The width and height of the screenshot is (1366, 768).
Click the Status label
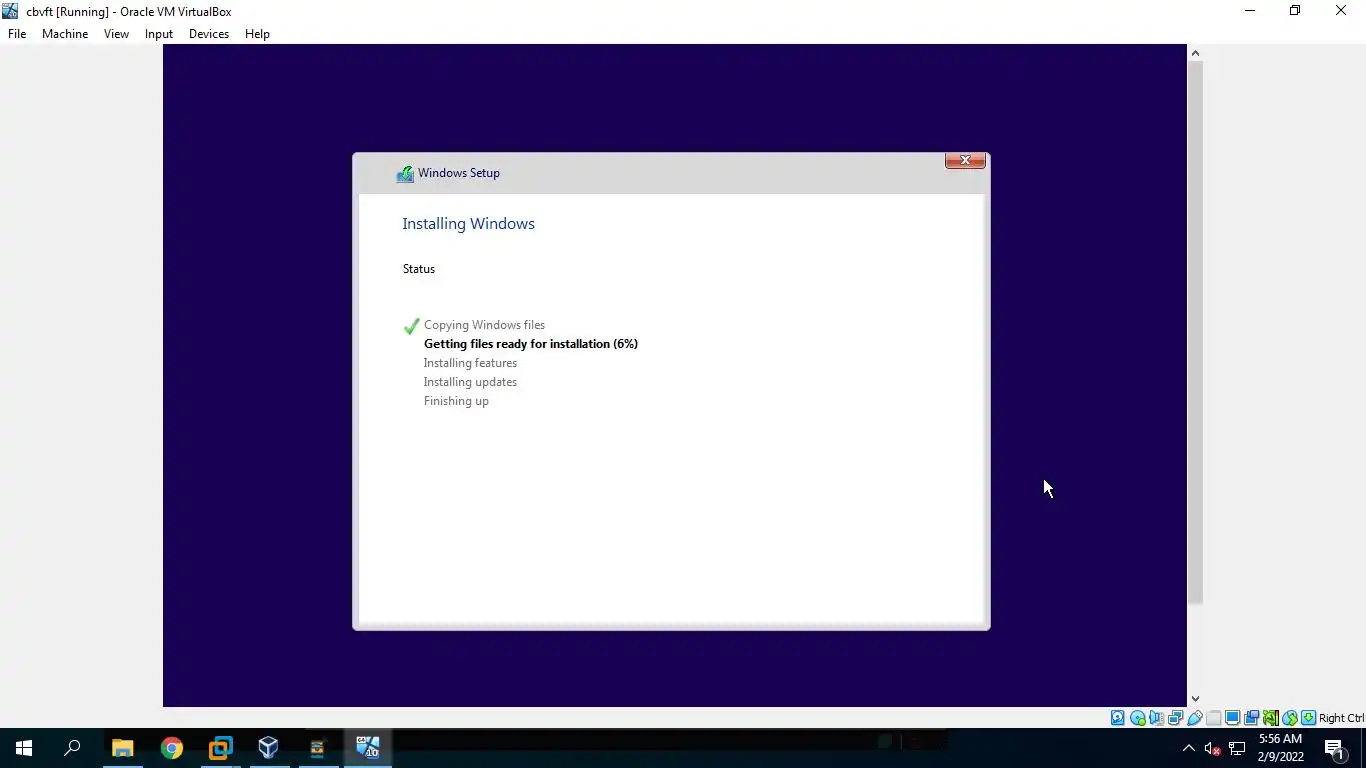[419, 269]
